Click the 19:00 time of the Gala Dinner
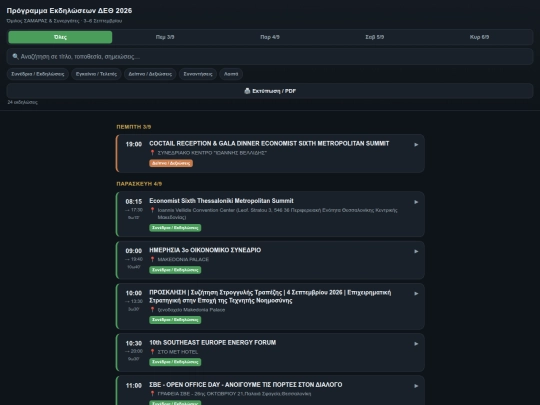Image resolution: width=540 pixels, height=405 pixels. click(134, 144)
